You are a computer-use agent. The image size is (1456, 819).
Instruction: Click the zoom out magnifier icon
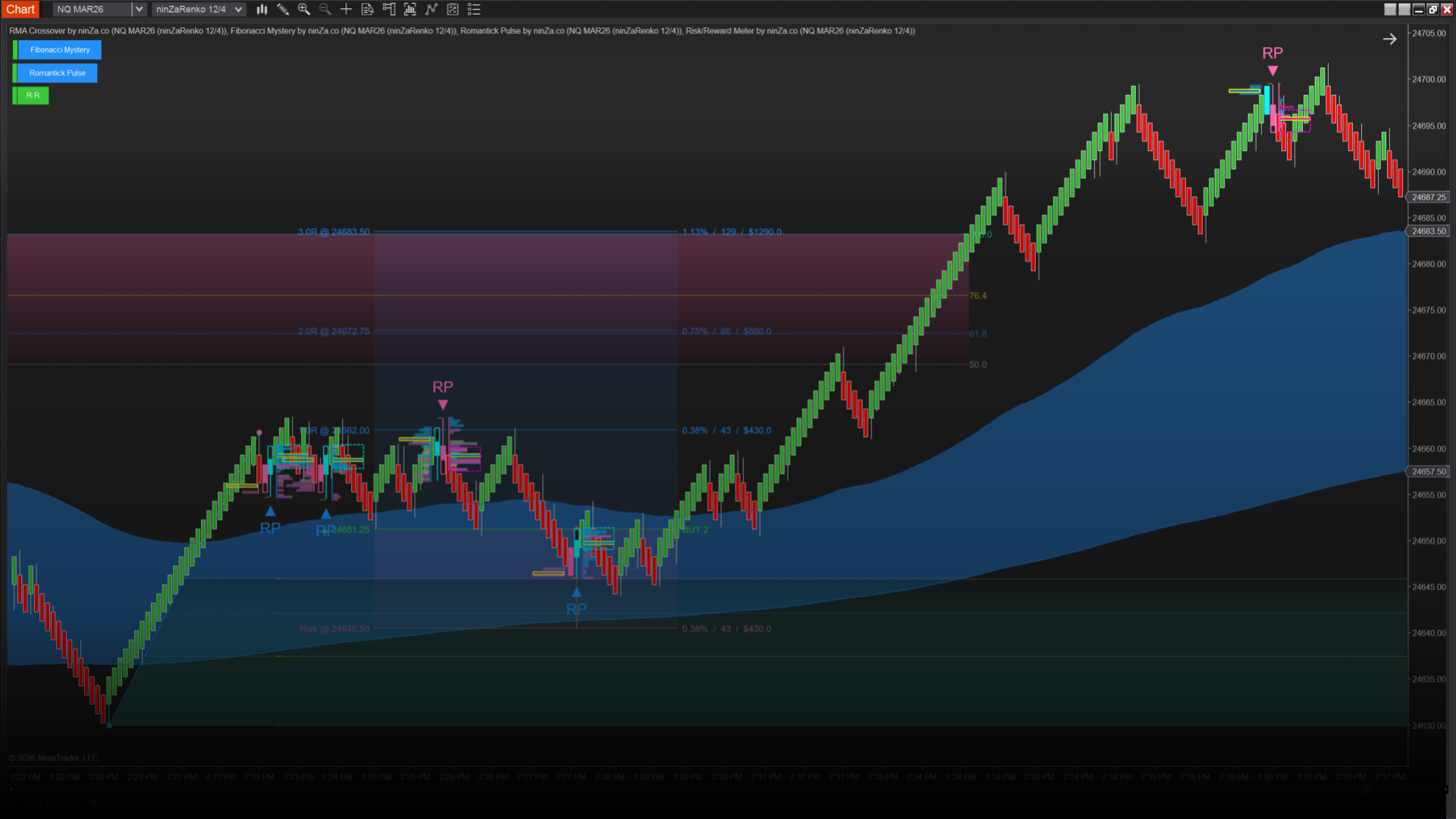pos(325,9)
